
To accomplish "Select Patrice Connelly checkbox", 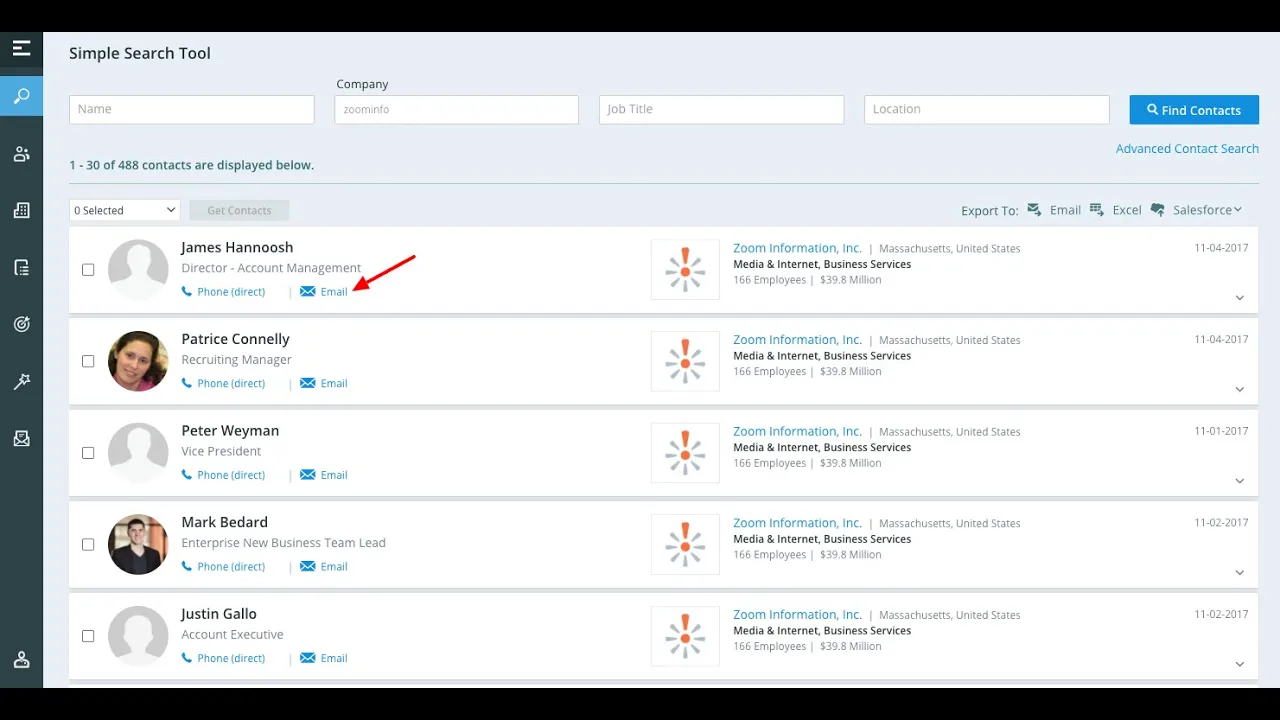I will click(x=88, y=361).
